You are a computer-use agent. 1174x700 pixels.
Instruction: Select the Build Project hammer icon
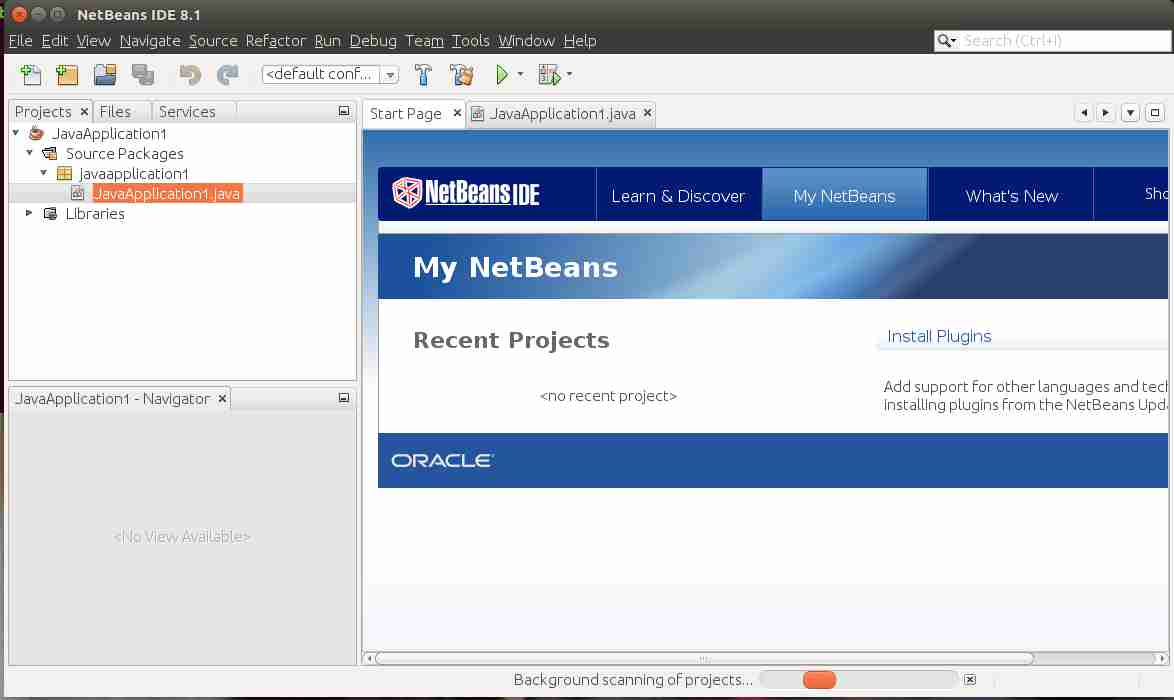[x=421, y=74]
